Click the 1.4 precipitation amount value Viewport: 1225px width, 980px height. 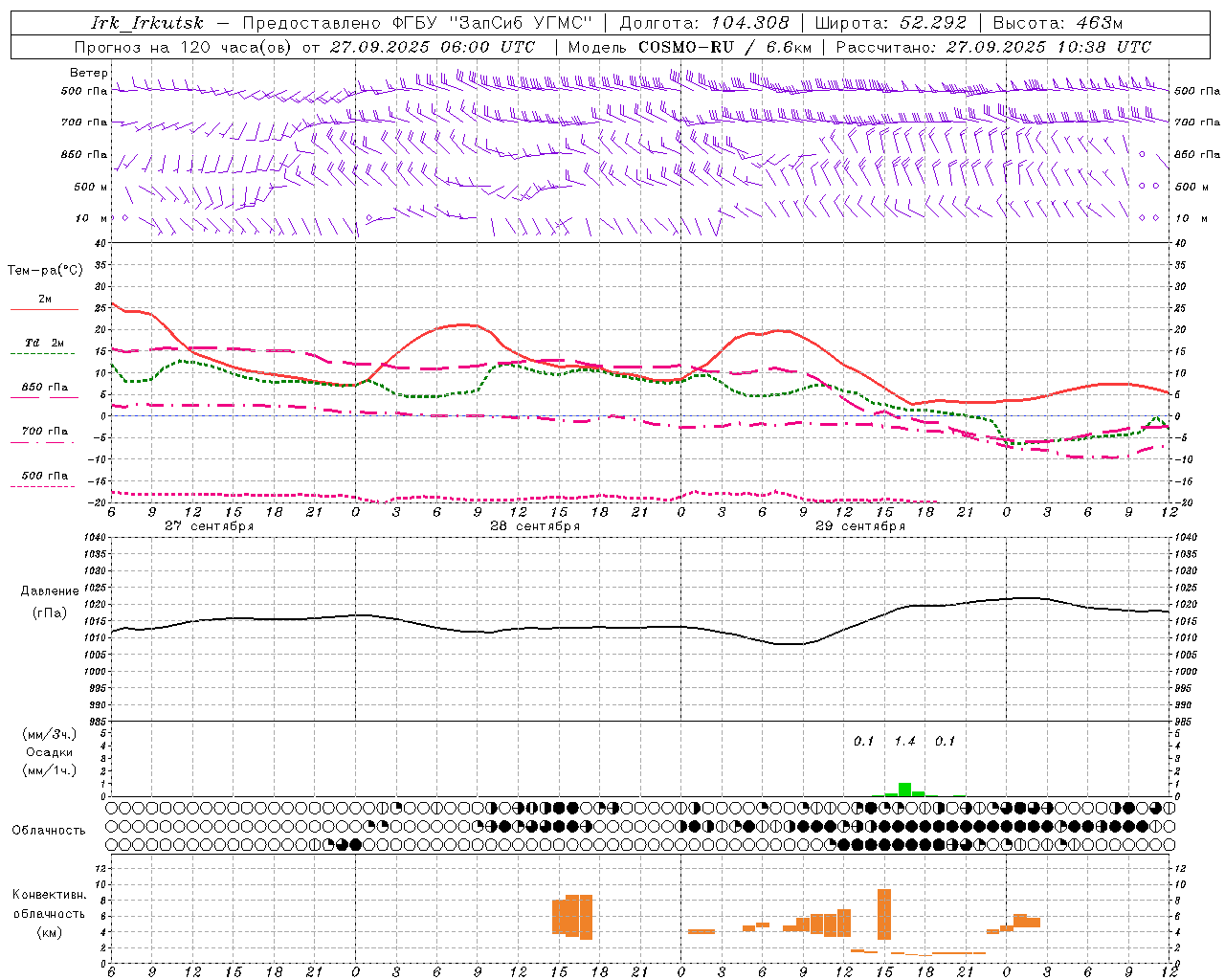pyautogui.click(x=904, y=742)
